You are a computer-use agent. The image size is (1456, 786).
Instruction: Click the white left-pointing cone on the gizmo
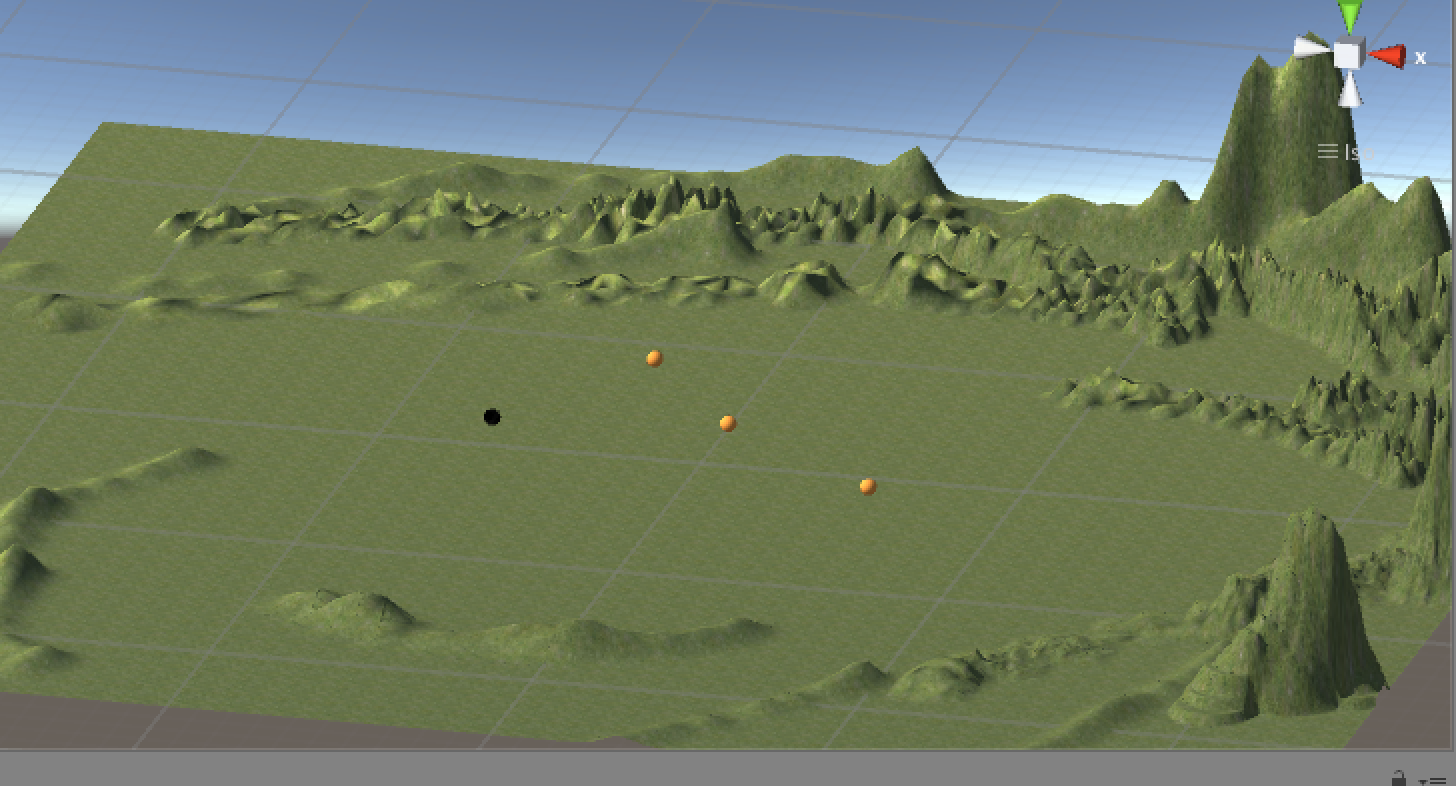tap(1313, 48)
